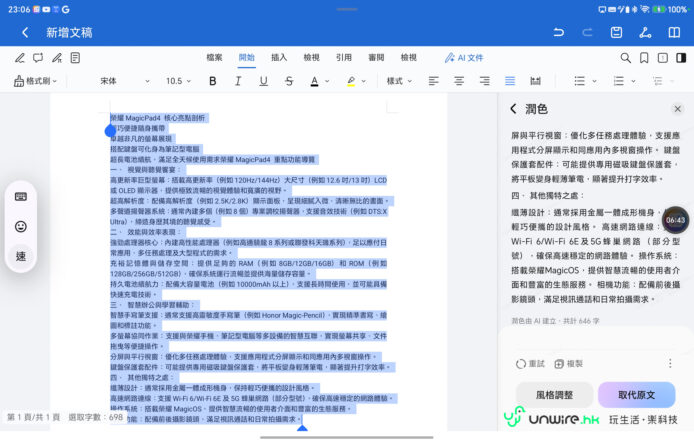
Task: Go back from the 潤色 panel
Action: (x=513, y=109)
